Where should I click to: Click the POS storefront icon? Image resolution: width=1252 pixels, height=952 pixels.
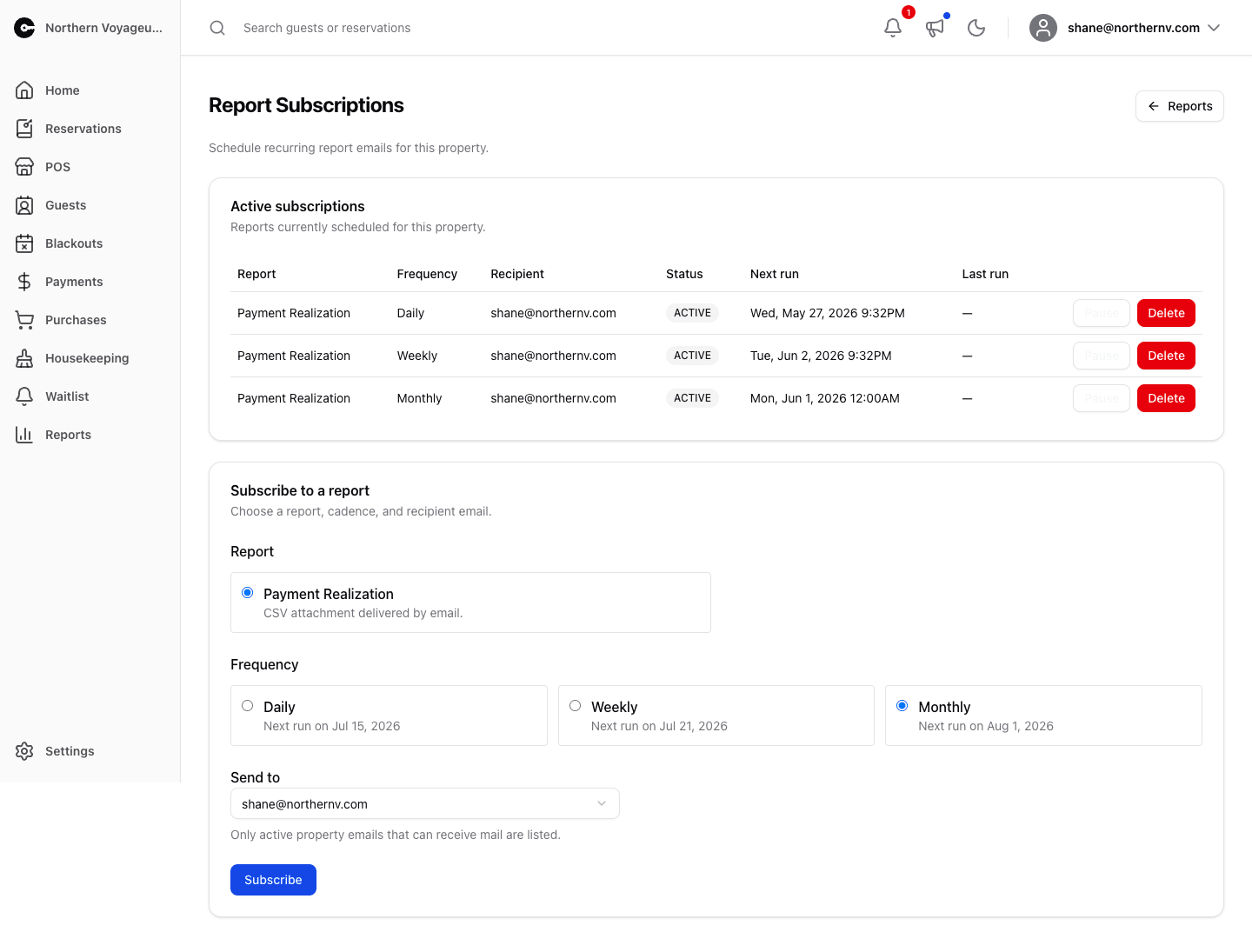pos(24,167)
